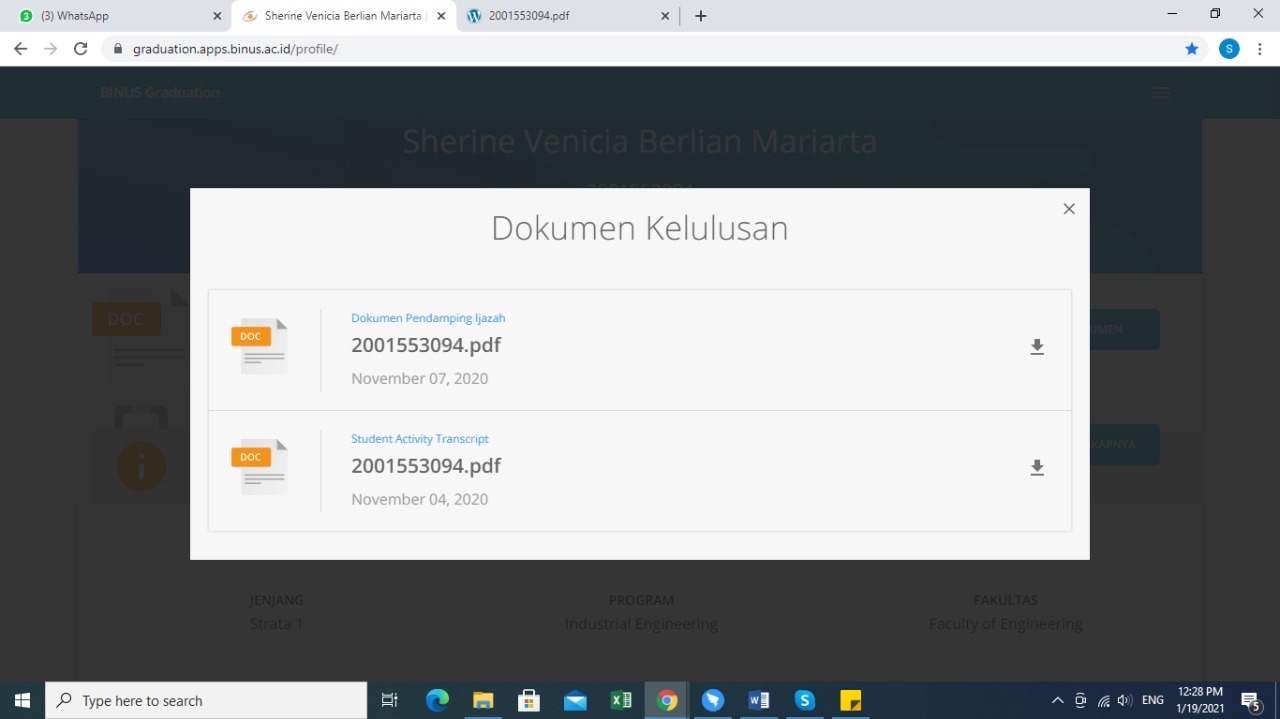Viewport: 1280px width, 719px height.
Task: Reload the current page
Action: pyautogui.click(x=81, y=49)
